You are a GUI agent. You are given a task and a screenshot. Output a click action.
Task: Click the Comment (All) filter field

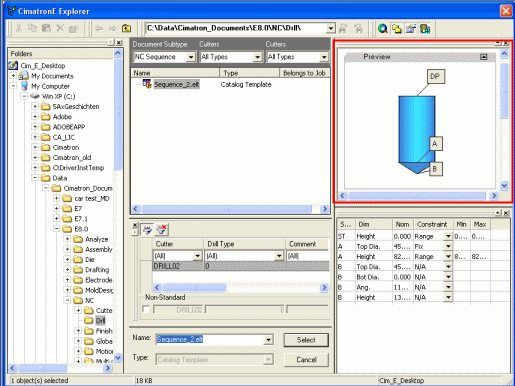[307, 256]
